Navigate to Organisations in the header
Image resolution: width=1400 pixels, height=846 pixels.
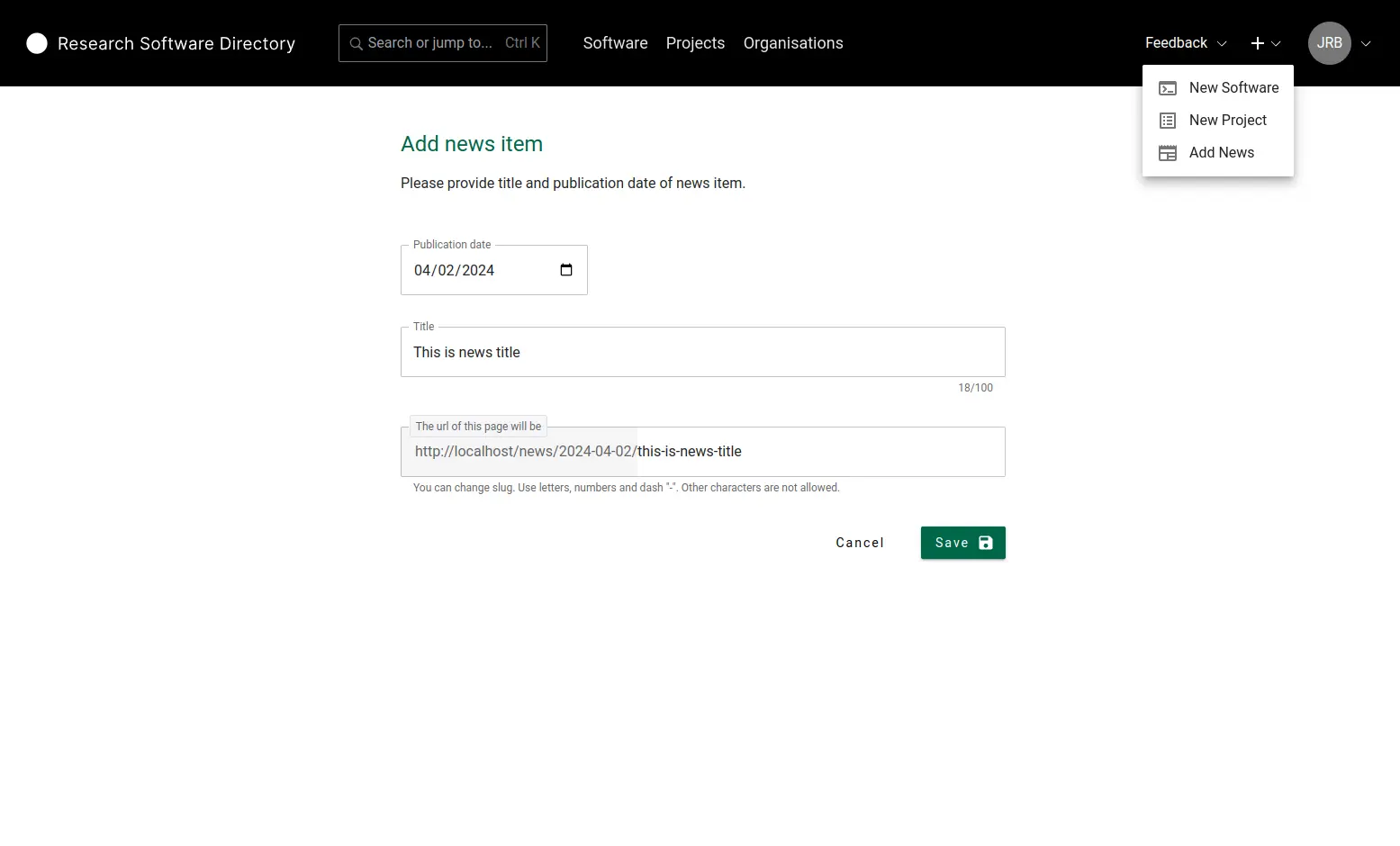click(x=793, y=43)
